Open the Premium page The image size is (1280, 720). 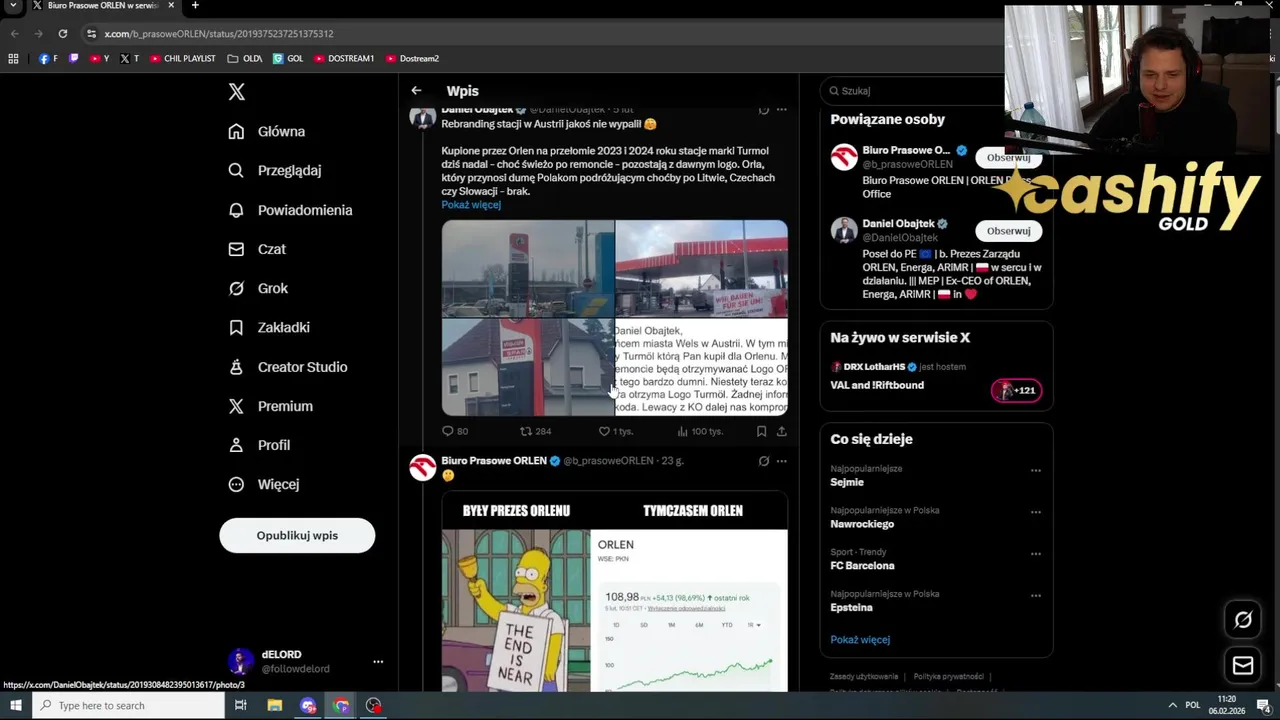point(271,406)
